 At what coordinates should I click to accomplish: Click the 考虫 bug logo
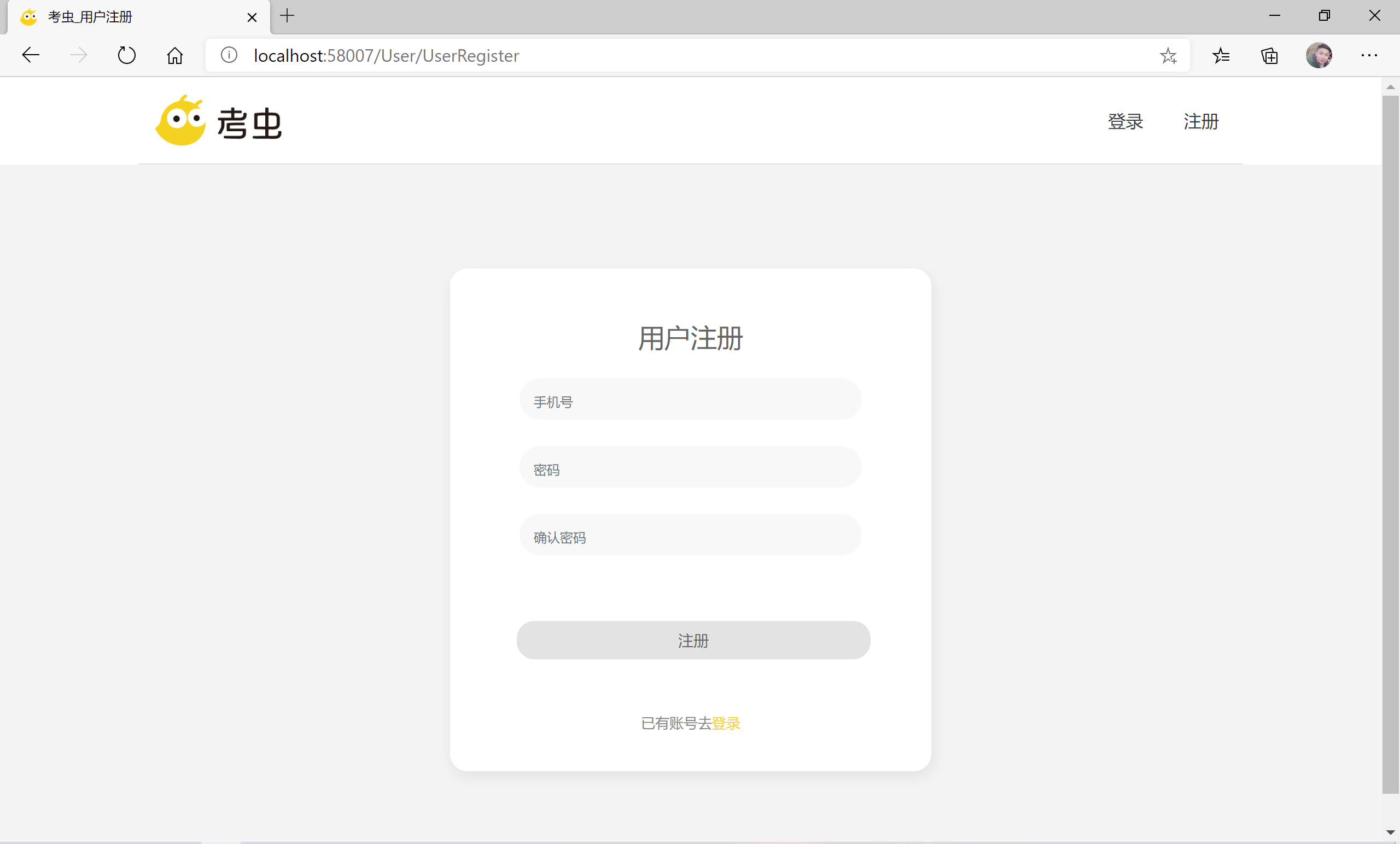tap(180, 121)
